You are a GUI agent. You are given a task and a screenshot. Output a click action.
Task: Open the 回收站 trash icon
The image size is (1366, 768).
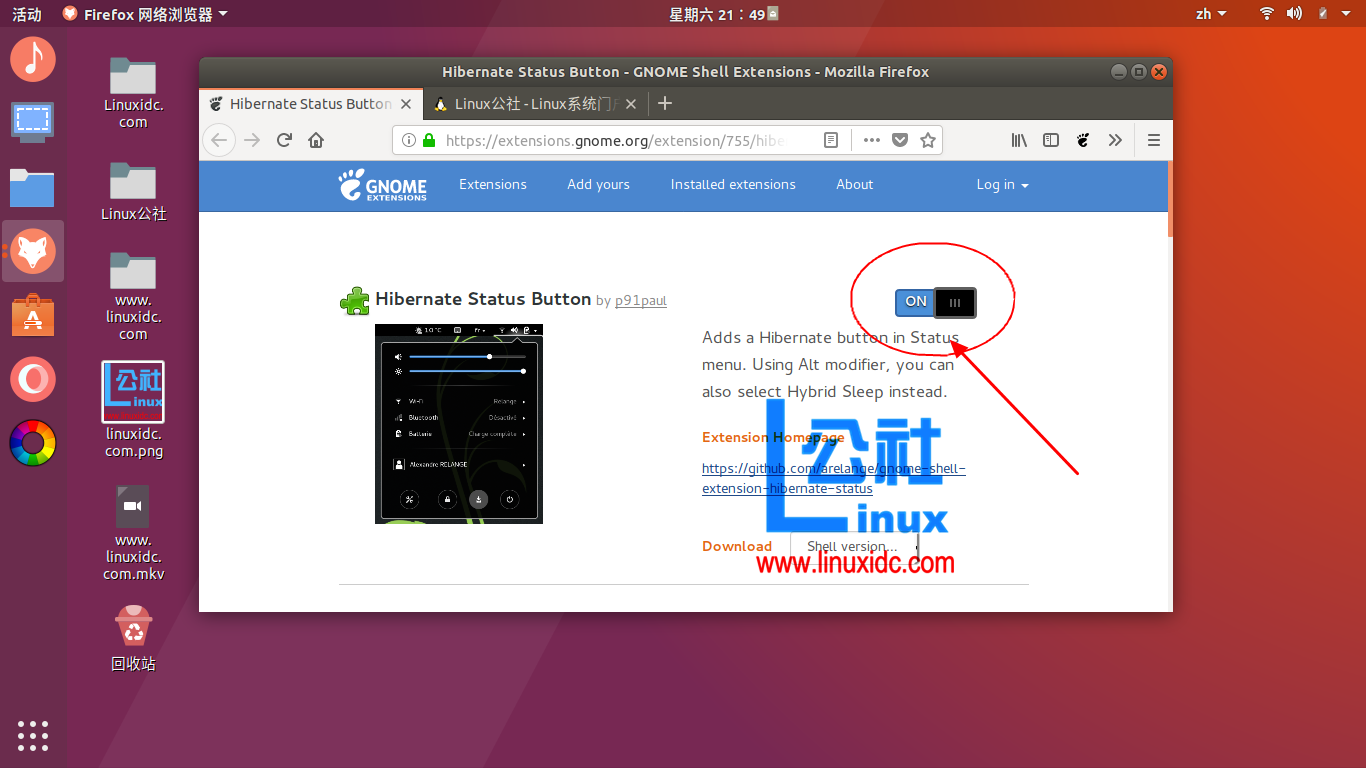133,638
